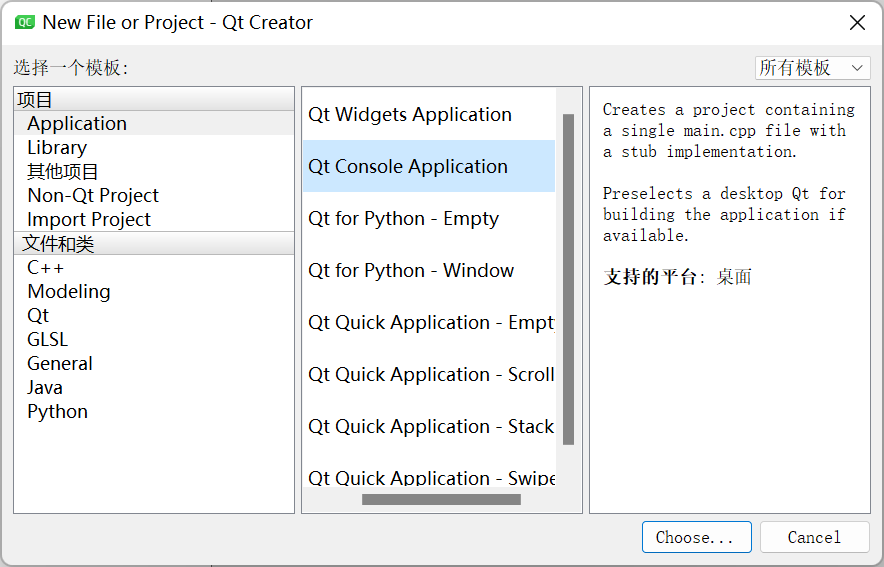The width and height of the screenshot is (884, 567).
Task: Pick the Import Project category
Action: (x=154, y=219)
